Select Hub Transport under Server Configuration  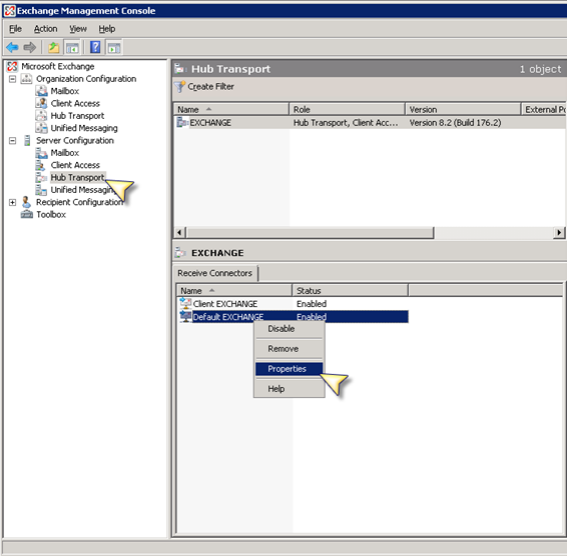tap(77, 178)
